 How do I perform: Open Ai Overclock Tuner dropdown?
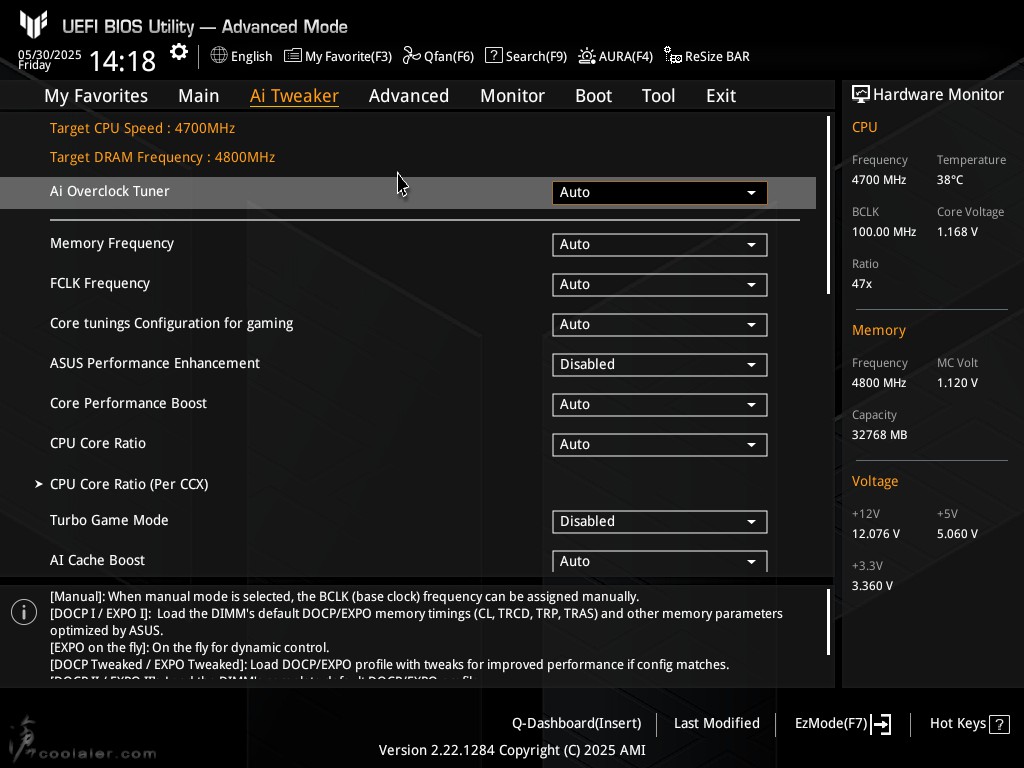click(x=660, y=193)
